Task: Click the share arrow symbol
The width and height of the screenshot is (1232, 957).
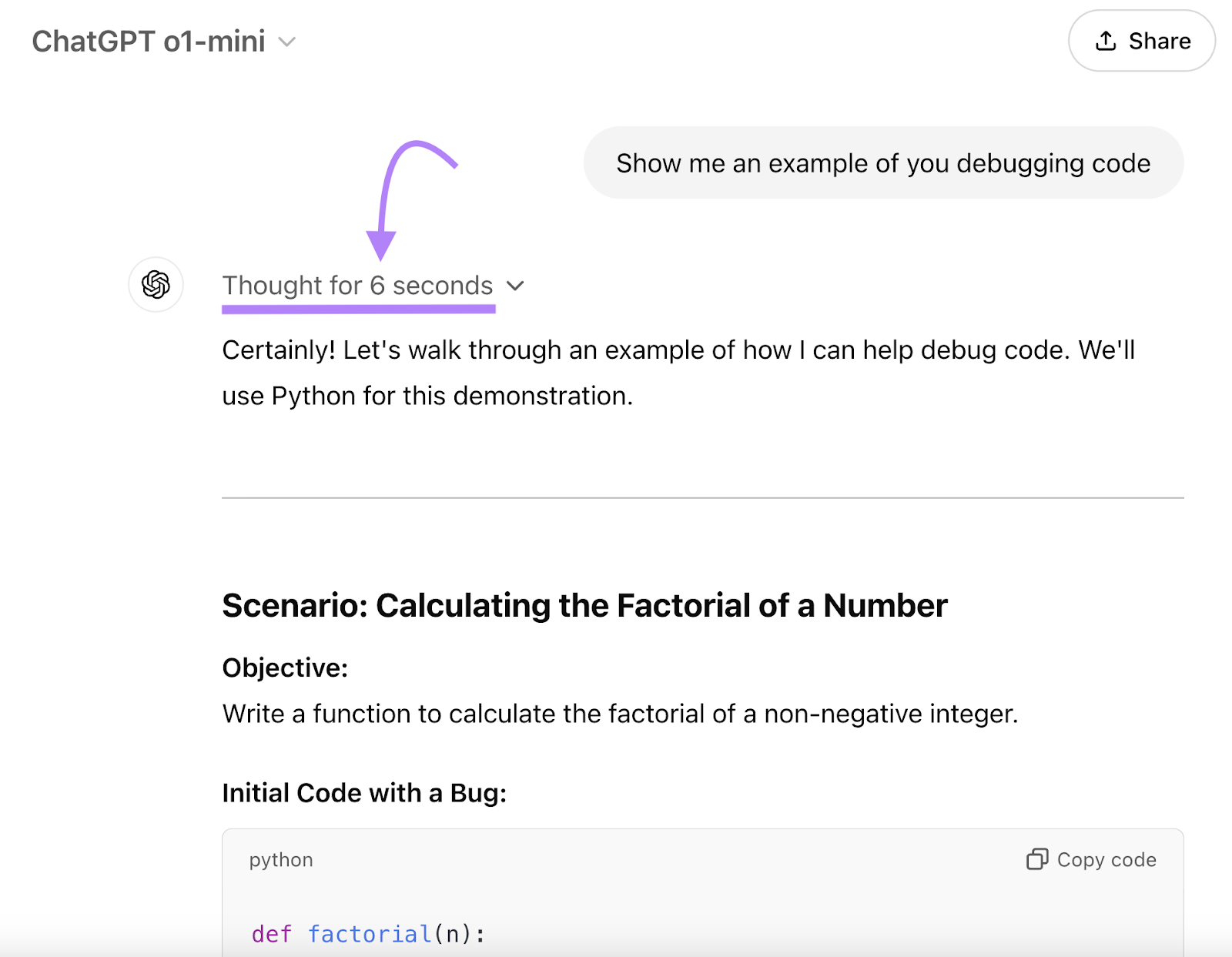Action: (1106, 41)
